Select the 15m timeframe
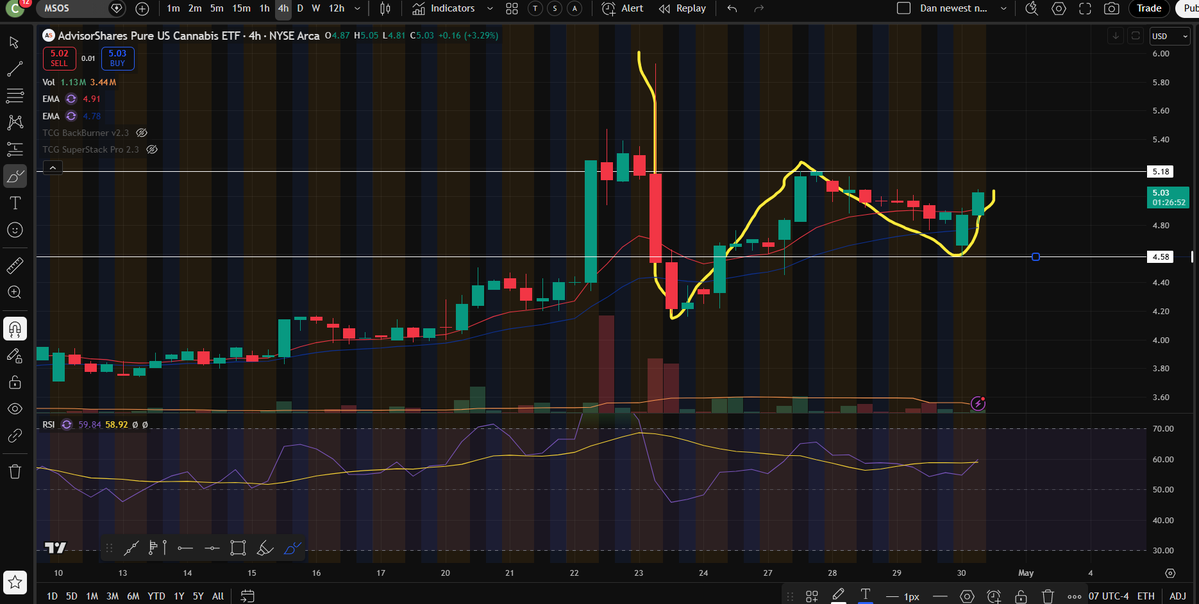This screenshot has height=604, width=1199. click(x=241, y=8)
